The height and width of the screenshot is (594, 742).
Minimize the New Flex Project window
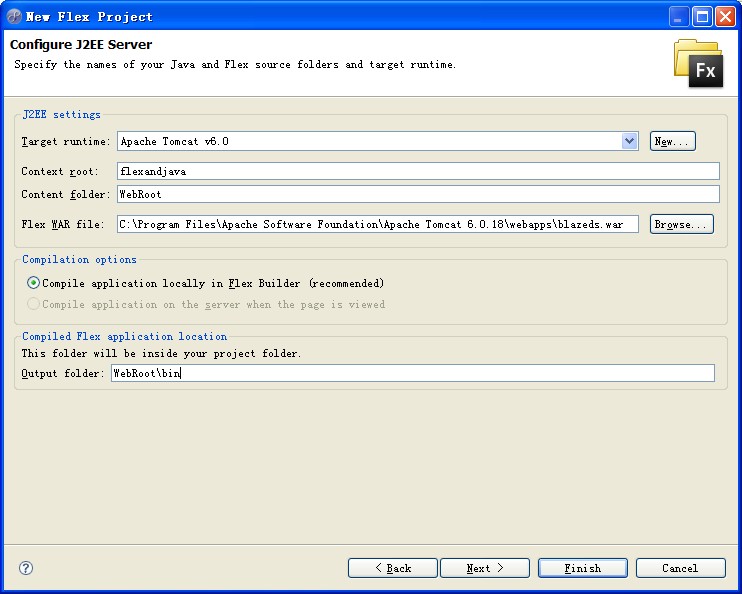pyautogui.click(x=679, y=17)
